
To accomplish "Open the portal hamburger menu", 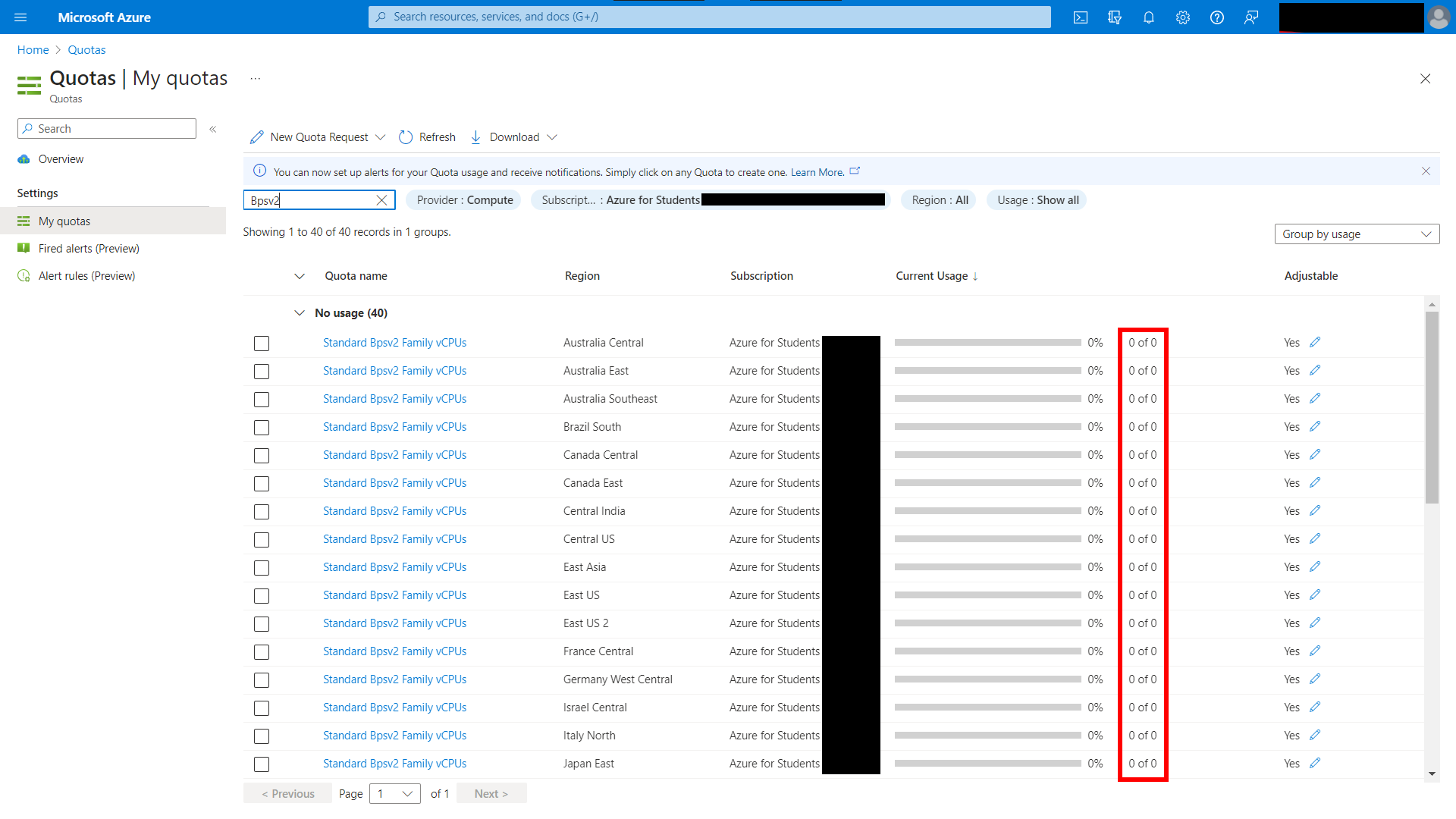I will pos(20,17).
